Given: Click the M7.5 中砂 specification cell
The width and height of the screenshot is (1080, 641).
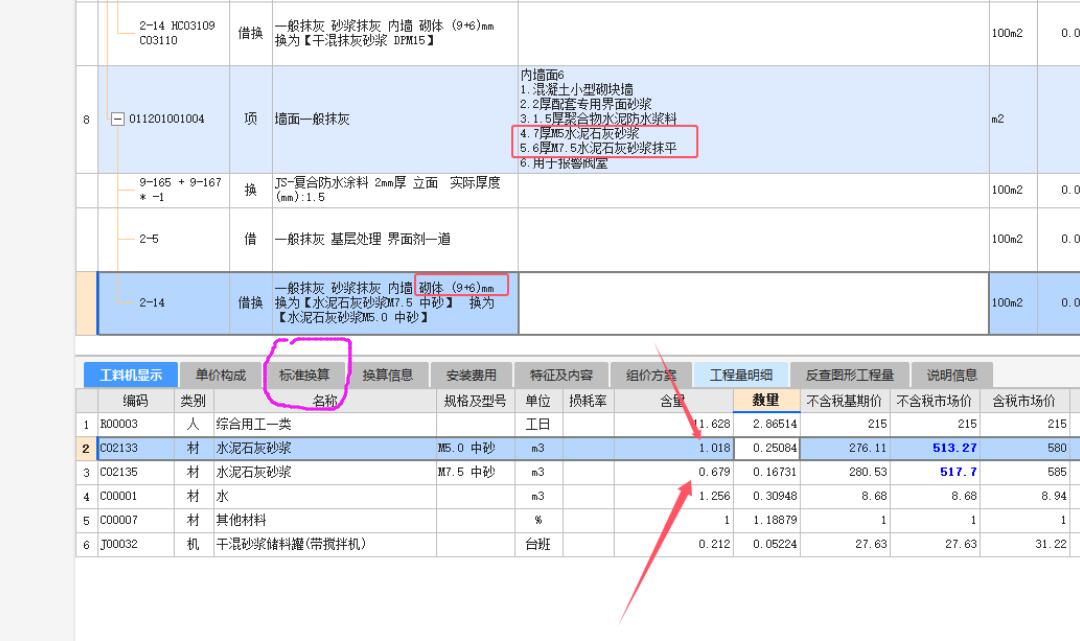Looking at the screenshot, I should pyautogui.click(x=476, y=472).
